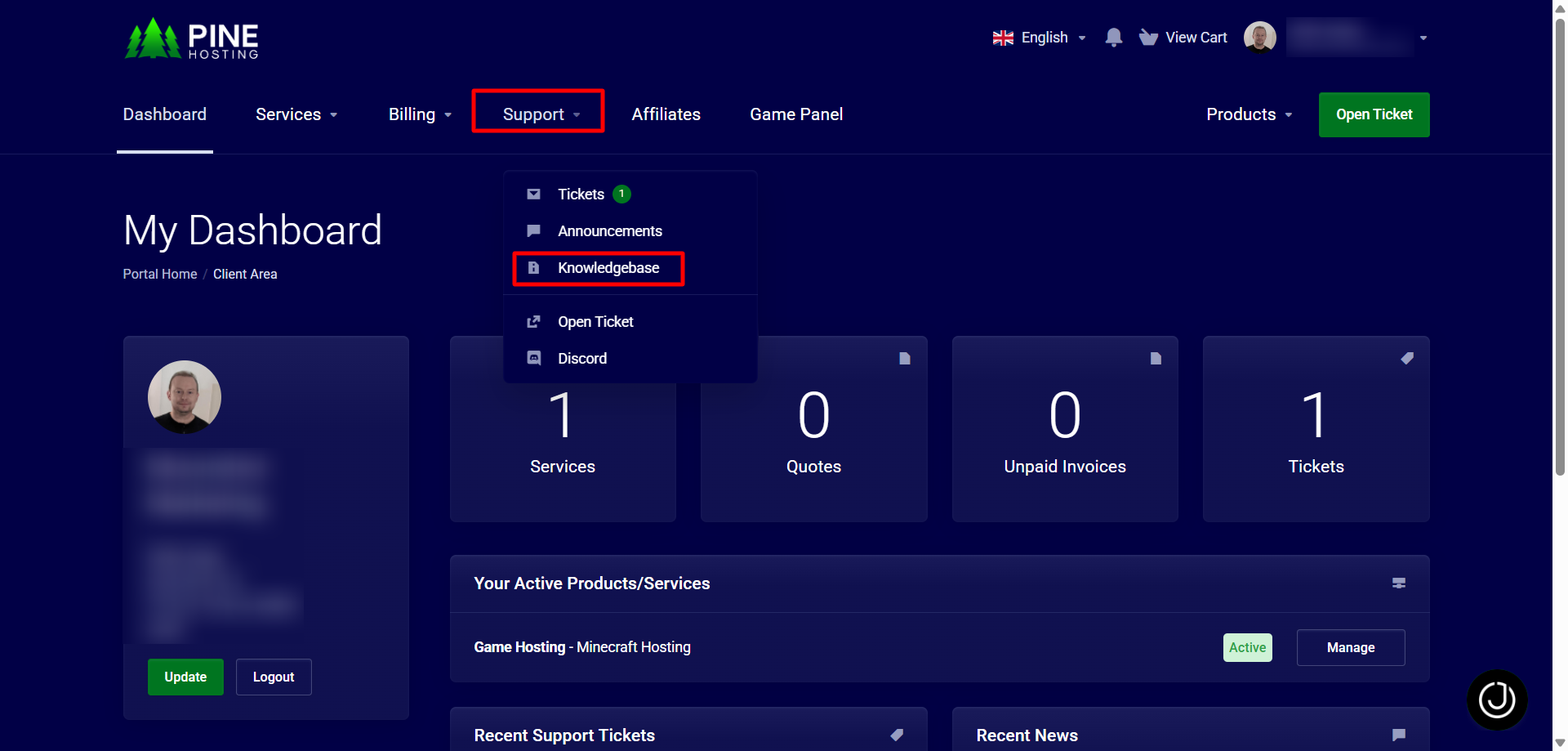Click the tag icon on Tickets card
The image size is (1568, 751).
coord(1407,358)
